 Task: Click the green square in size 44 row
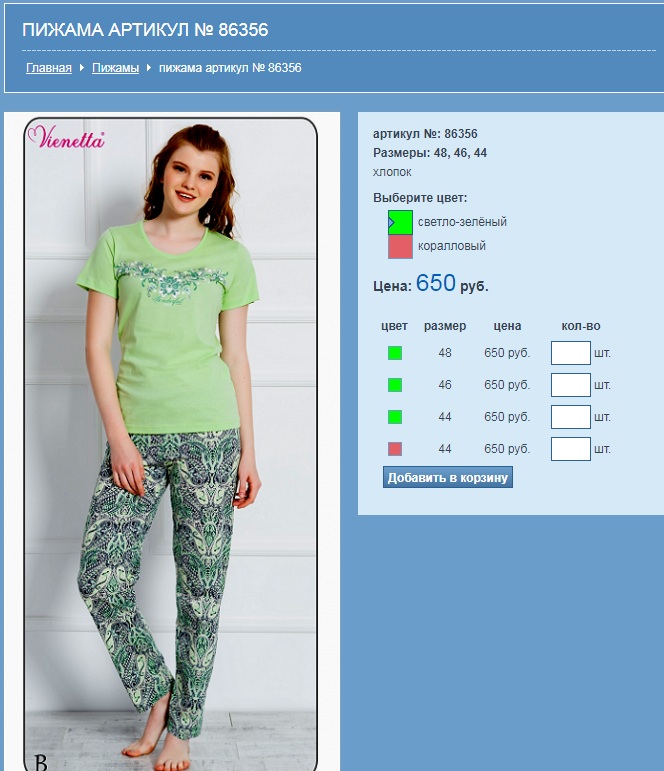(395, 417)
